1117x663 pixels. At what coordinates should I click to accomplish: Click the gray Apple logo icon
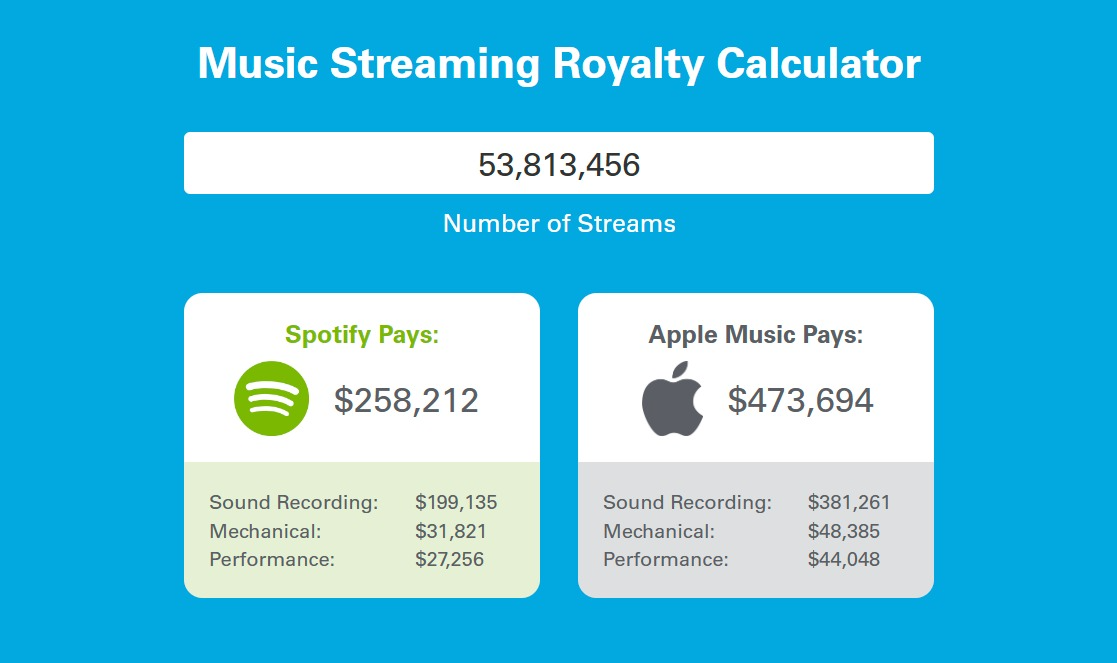(x=672, y=398)
